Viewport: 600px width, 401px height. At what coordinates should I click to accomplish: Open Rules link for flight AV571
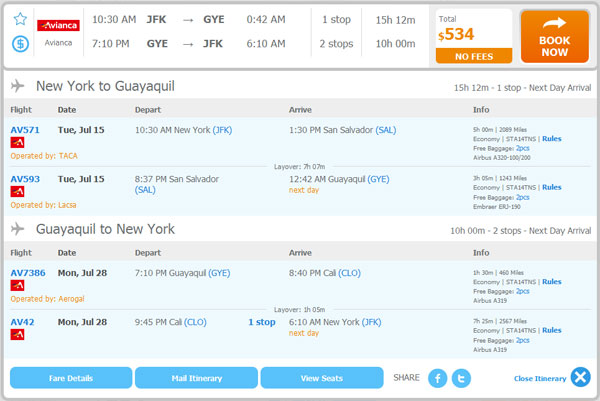click(x=551, y=139)
